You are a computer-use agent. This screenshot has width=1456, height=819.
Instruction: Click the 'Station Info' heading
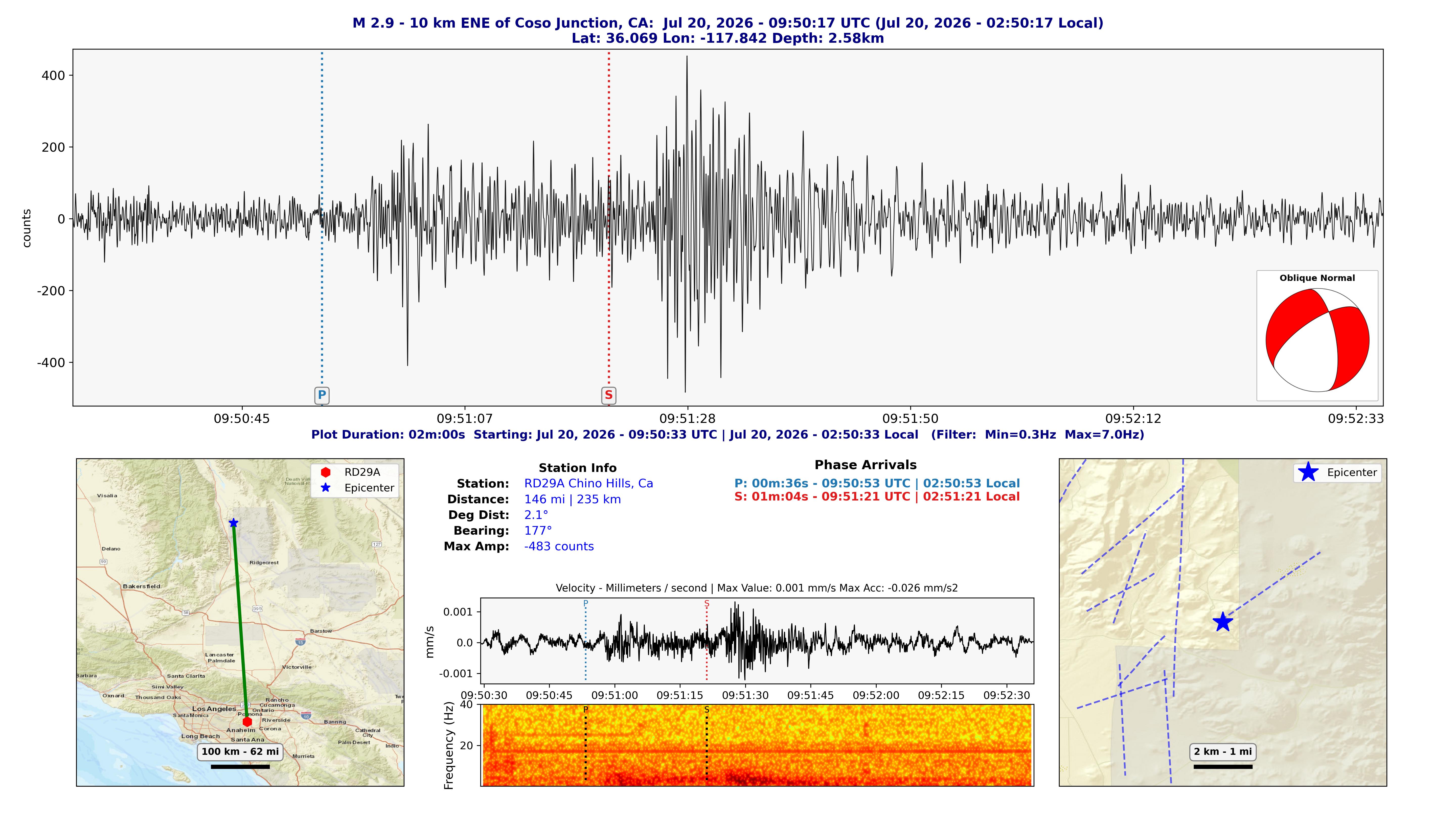click(578, 468)
